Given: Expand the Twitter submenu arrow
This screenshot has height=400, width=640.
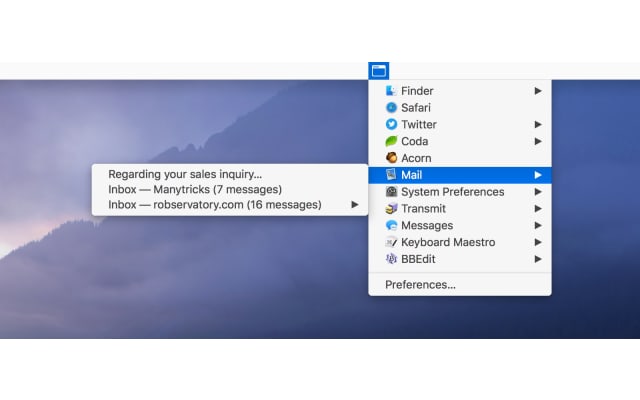Looking at the screenshot, I should click(538, 124).
